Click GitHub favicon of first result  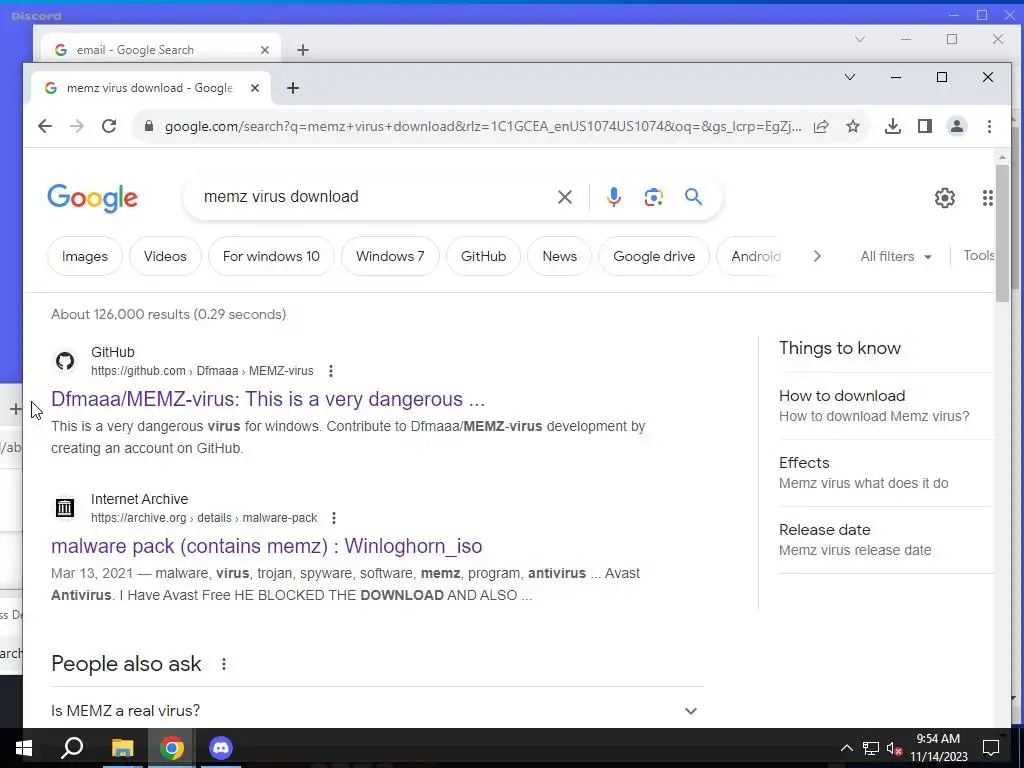pos(65,360)
